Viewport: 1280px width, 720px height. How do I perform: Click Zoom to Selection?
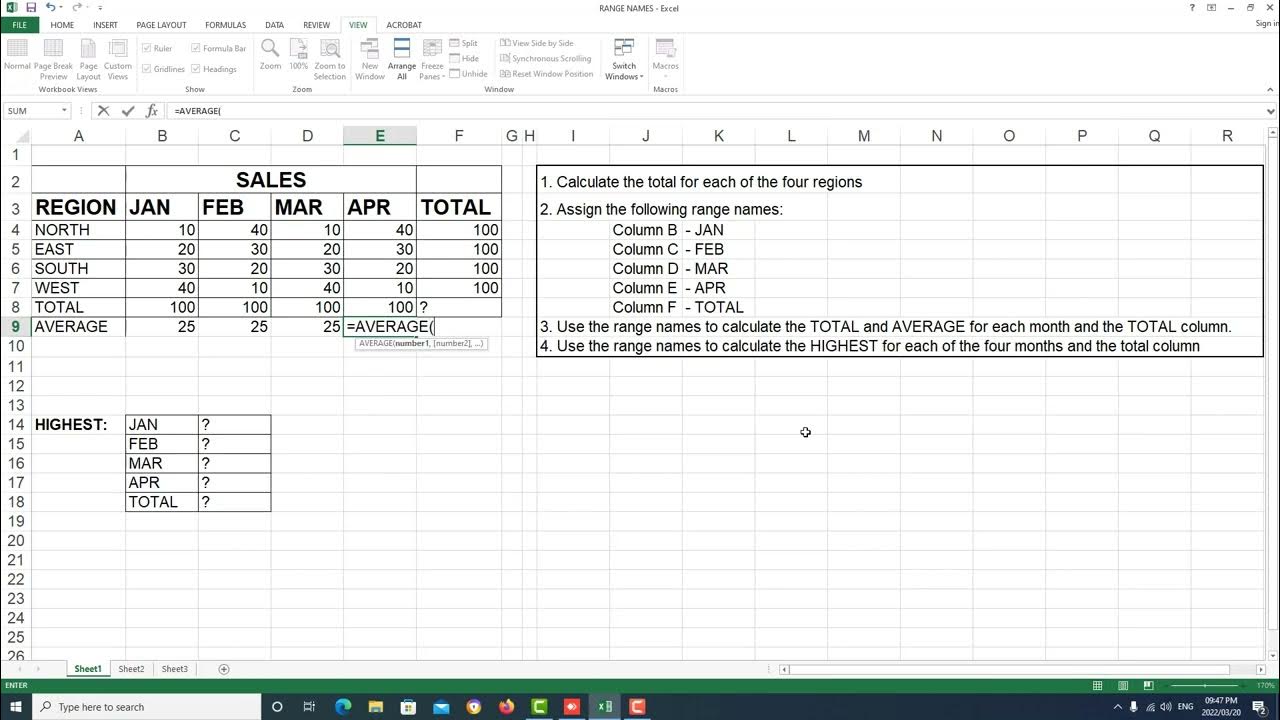point(330,59)
